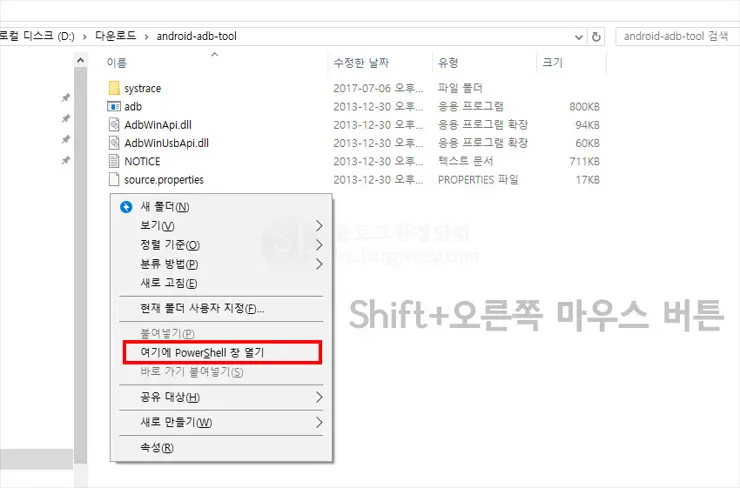740x488 pixels.
Task: Expand the 분류 방법(P) submenu arrow
Action: pyautogui.click(x=319, y=264)
